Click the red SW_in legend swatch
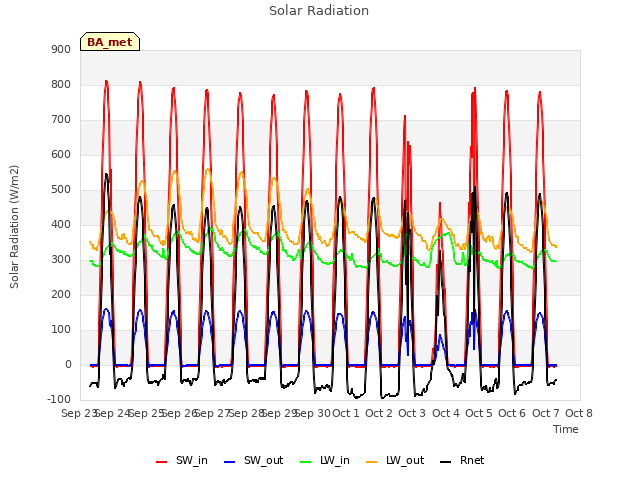640x480 pixels. [x=162, y=462]
